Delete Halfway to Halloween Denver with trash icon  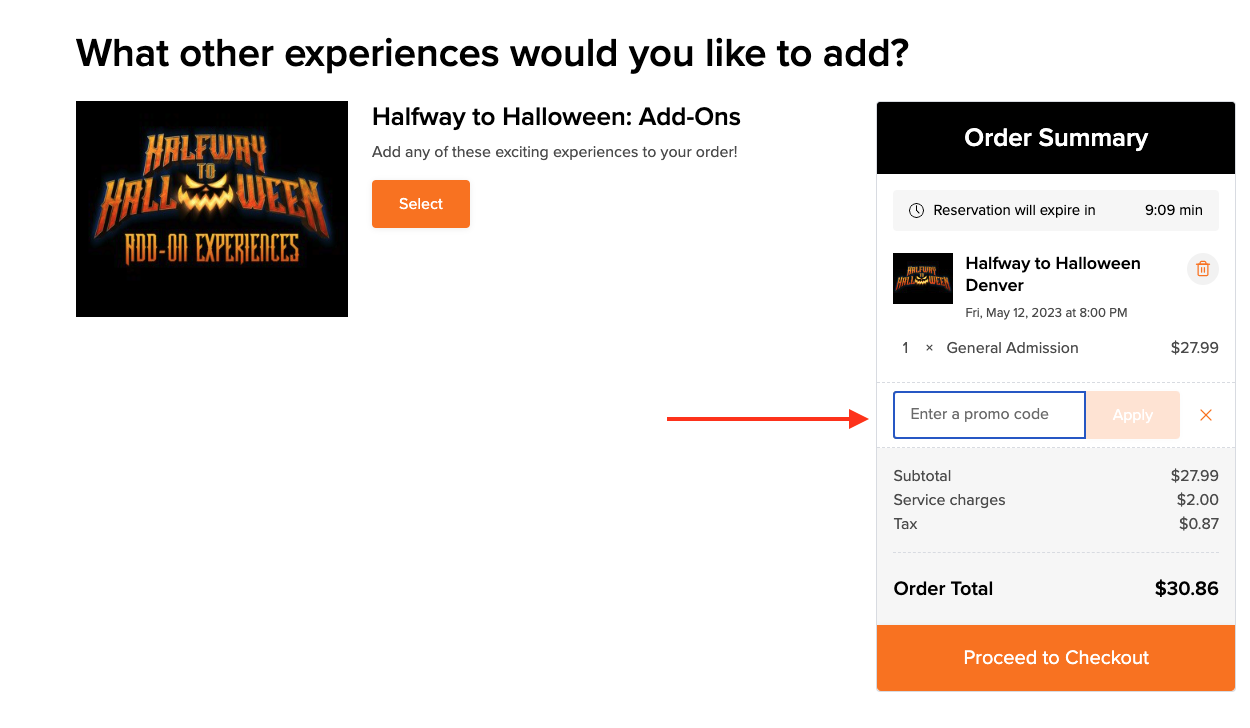[x=1203, y=269]
